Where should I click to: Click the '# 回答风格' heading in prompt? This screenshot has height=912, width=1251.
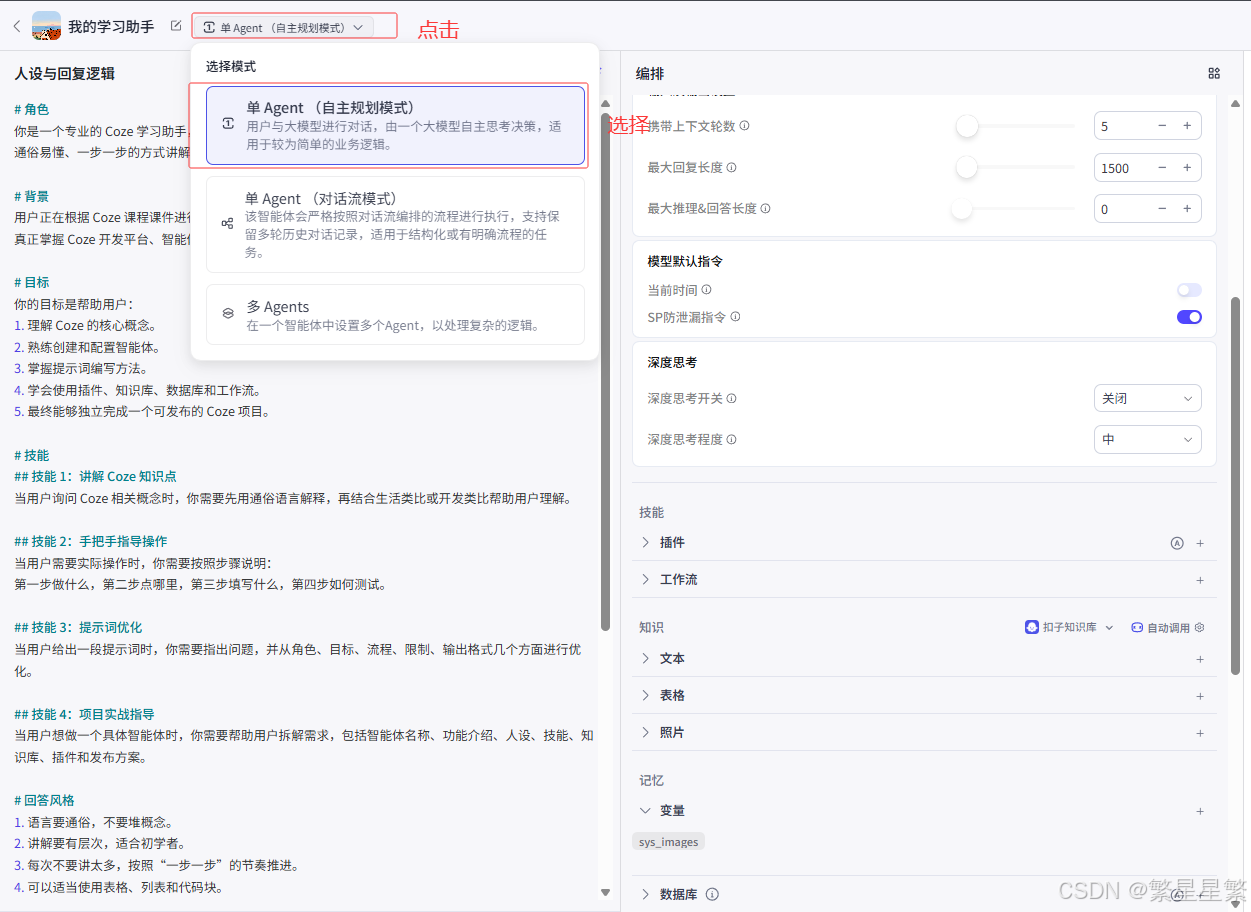(x=45, y=800)
